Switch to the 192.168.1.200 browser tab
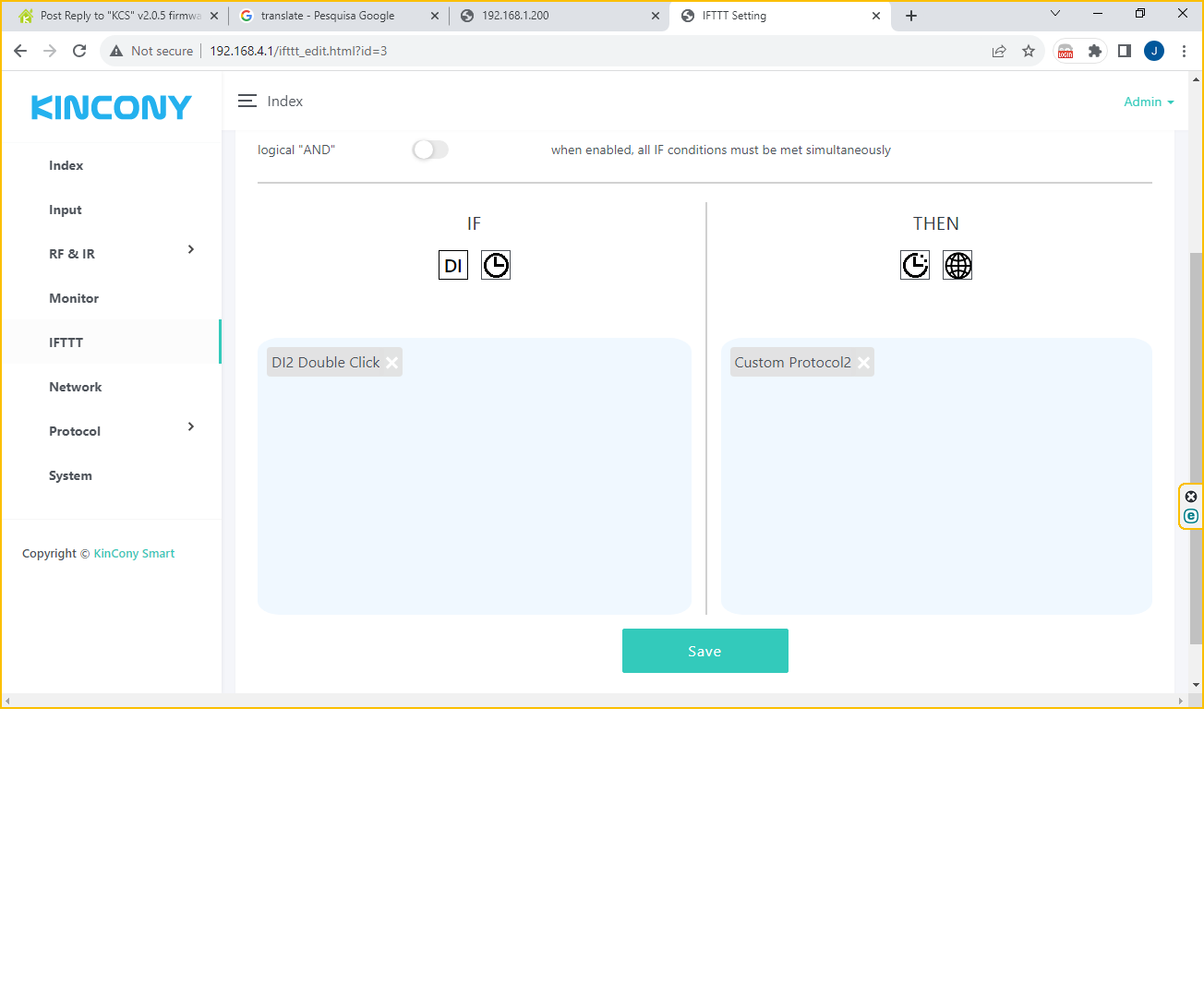 pos(554,16)
